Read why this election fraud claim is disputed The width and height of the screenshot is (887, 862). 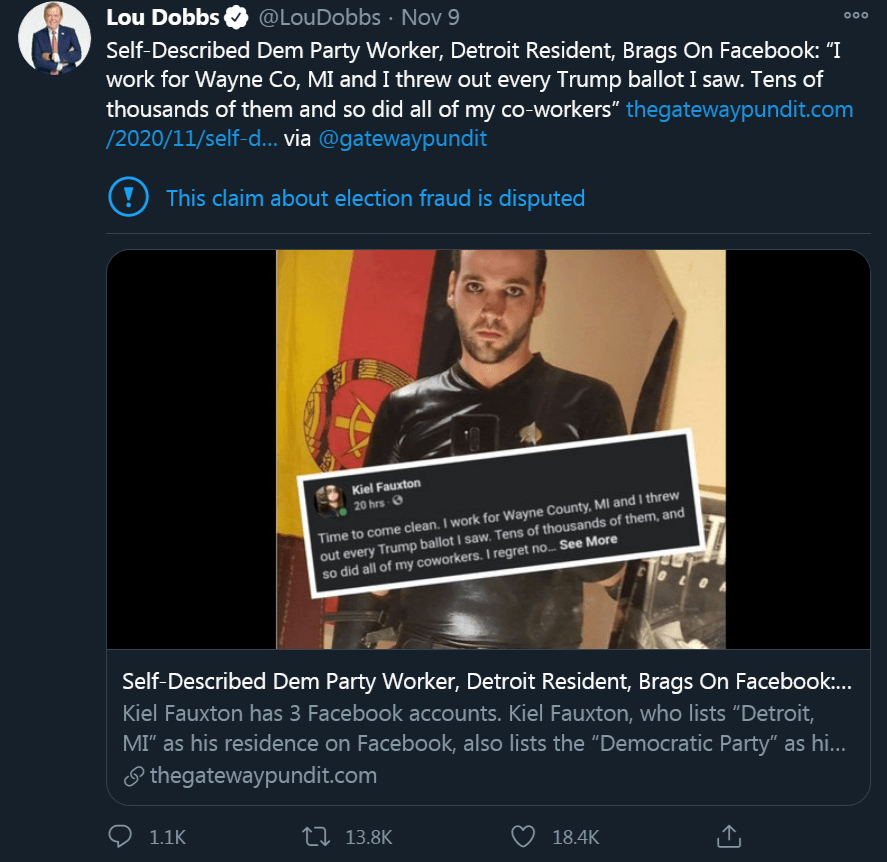(375, 198)
